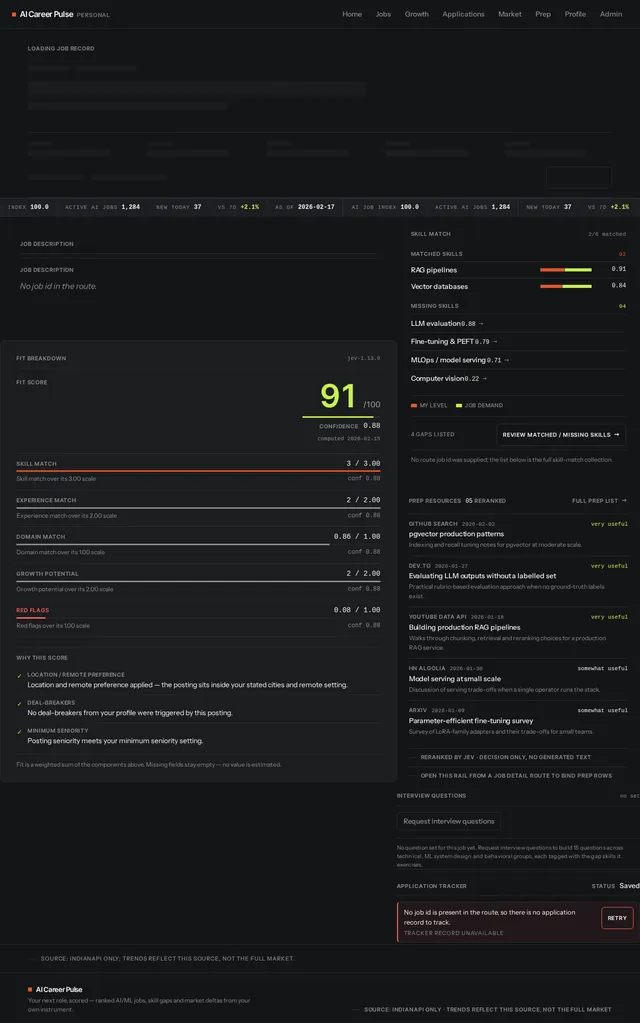Open Building production RAG pipelines resource
Screen dimensions: 640x1023
tap(465, 628)
